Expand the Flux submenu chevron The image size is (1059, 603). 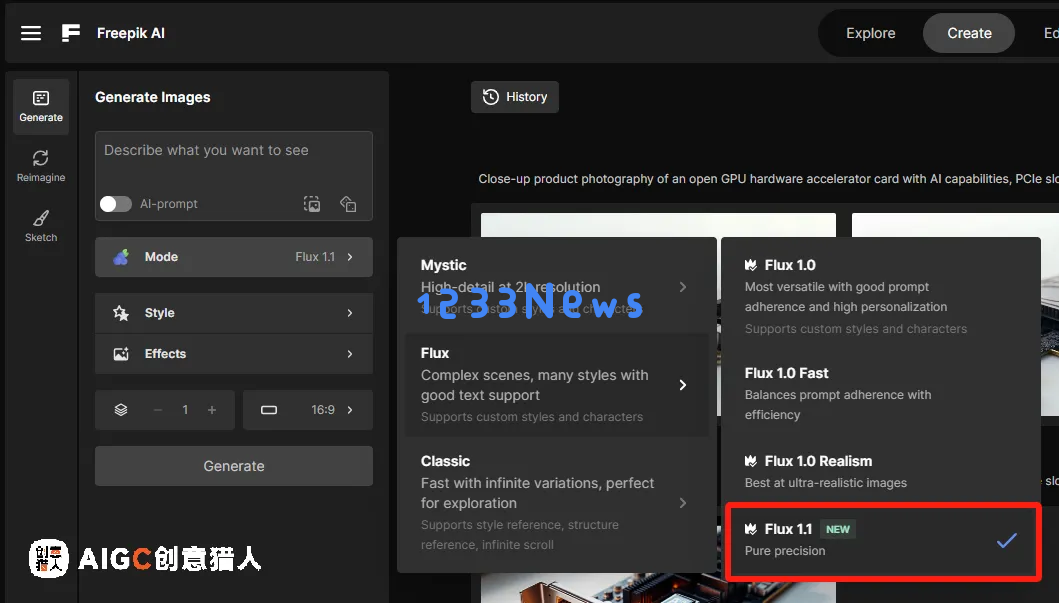coord(683,385)
